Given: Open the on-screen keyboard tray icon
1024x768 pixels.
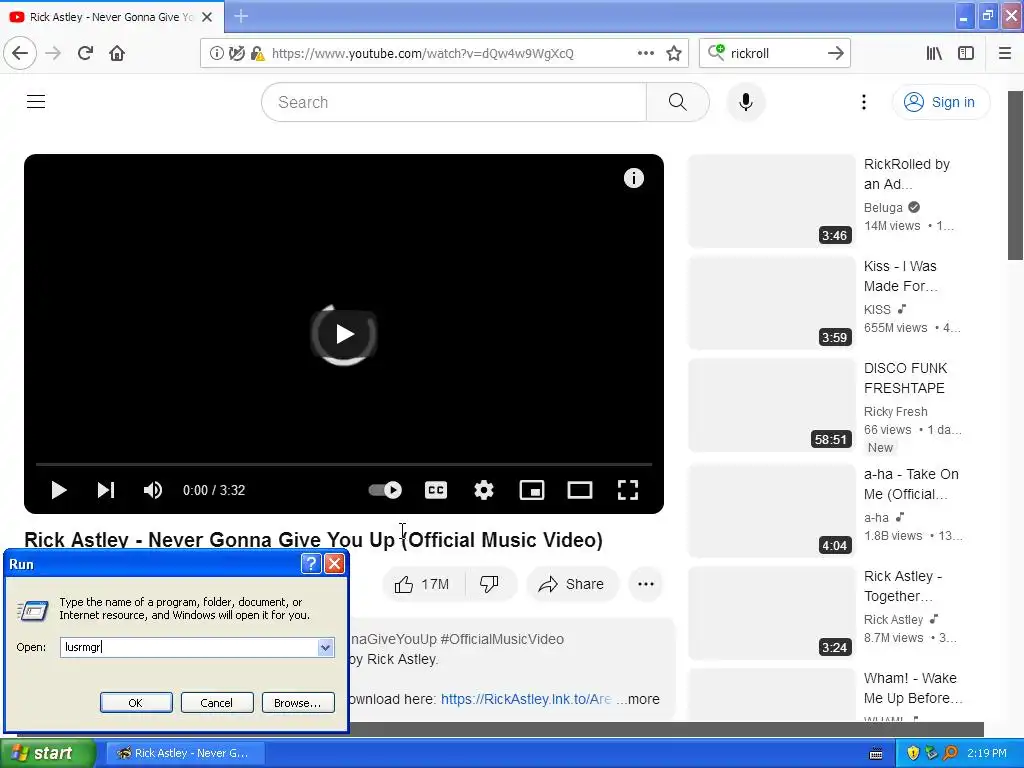Looking at the screenshot, I should [876, 753].
